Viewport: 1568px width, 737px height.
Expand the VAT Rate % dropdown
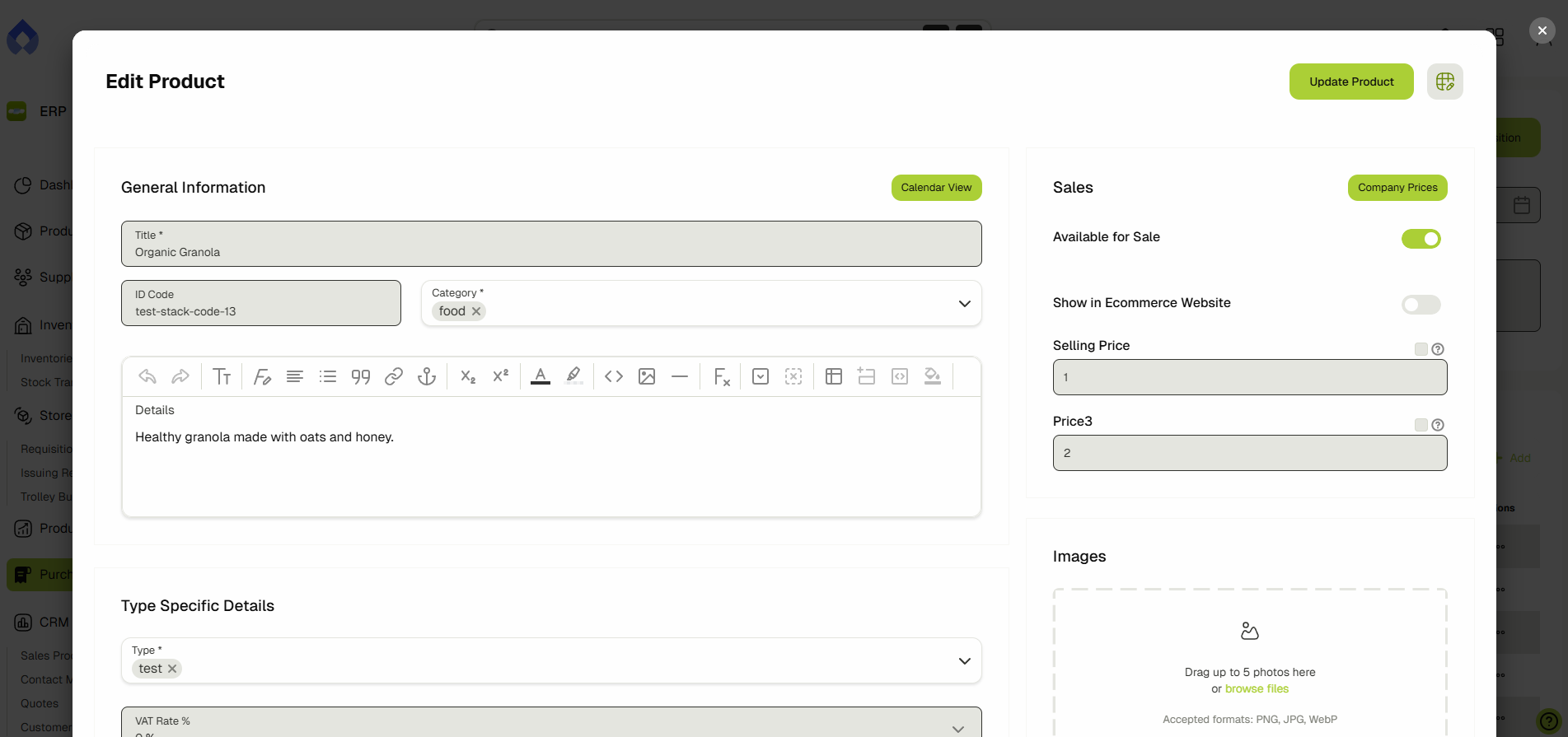pyautogui.click(x=957, y=728)
